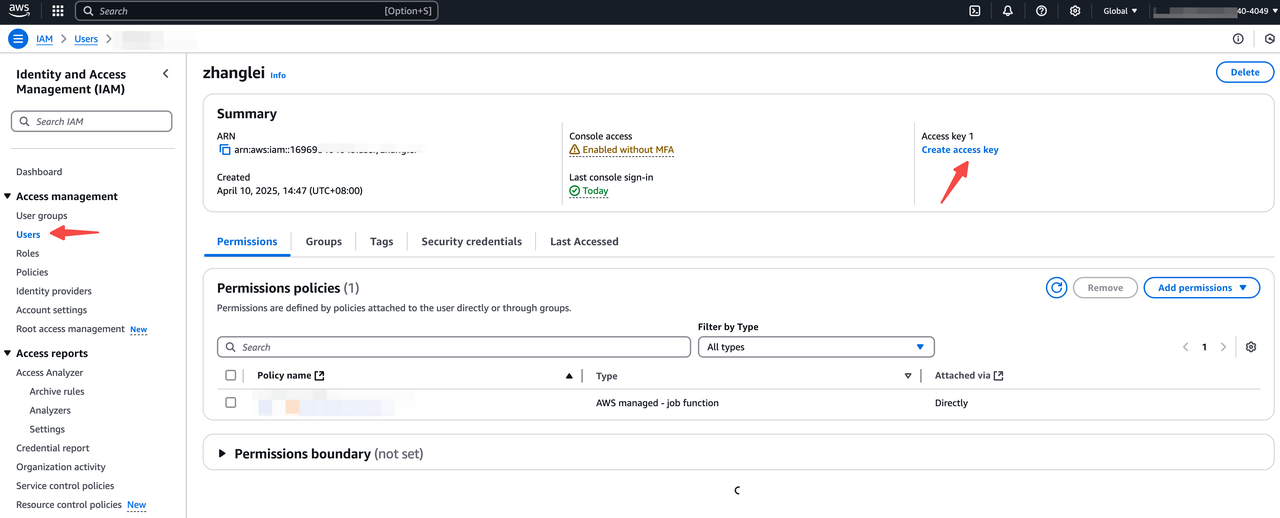
Task: Select all policies checkbox in header
Action: click(231, 376)
